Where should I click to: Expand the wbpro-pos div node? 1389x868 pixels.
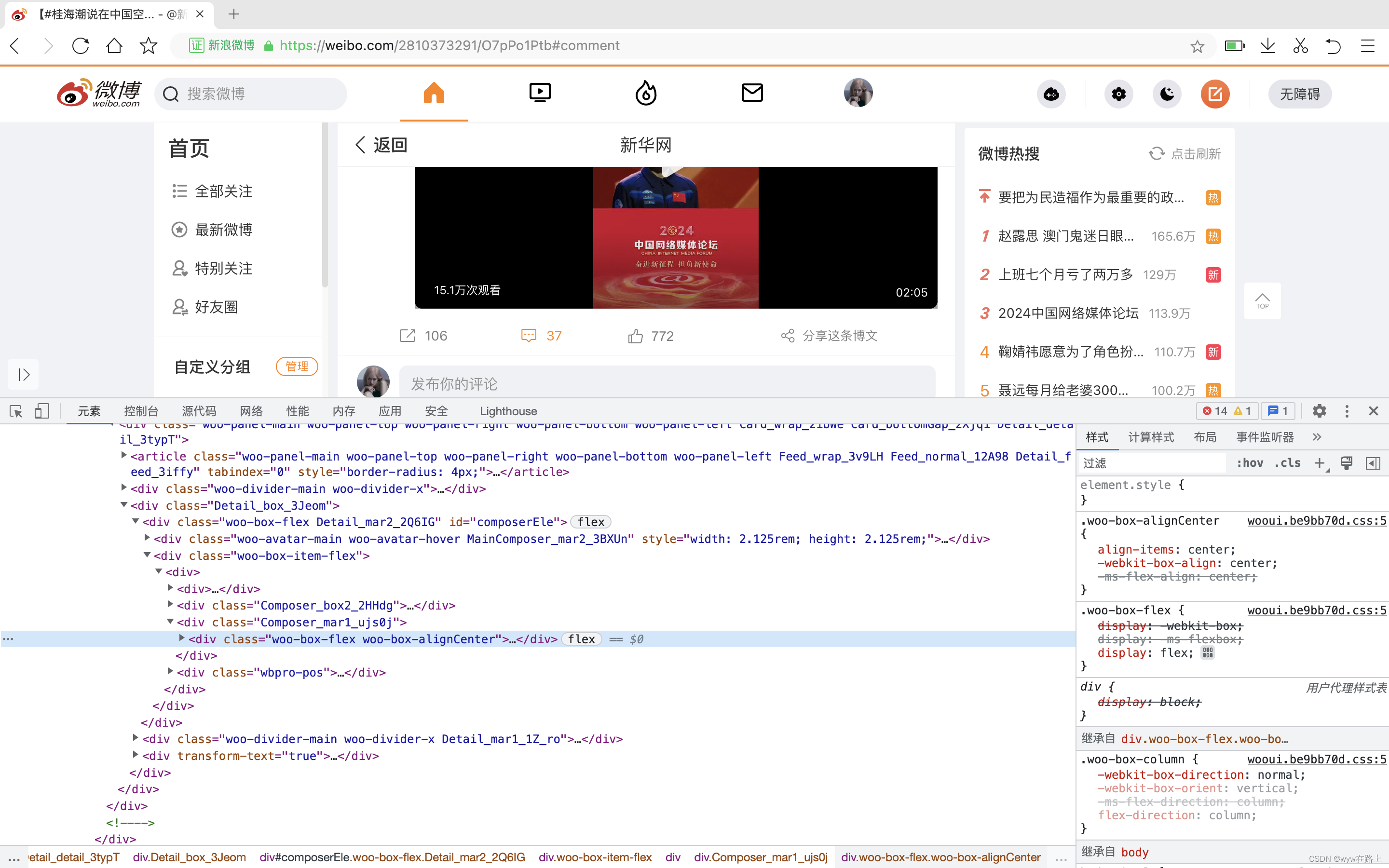[x=170, y=671]
